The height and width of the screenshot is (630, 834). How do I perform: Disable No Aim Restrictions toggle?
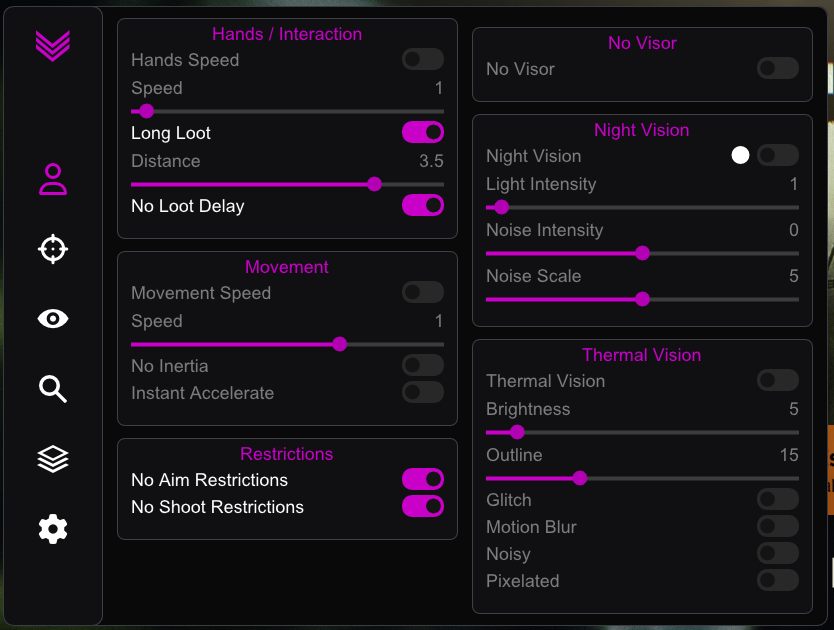click(x=423, y=479)
